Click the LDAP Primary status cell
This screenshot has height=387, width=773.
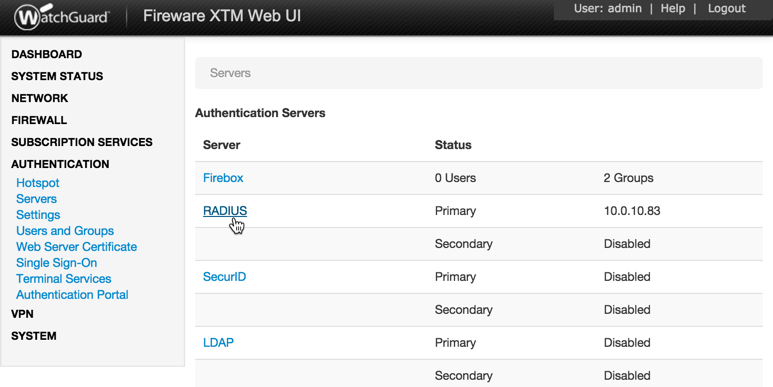point(455,343)
